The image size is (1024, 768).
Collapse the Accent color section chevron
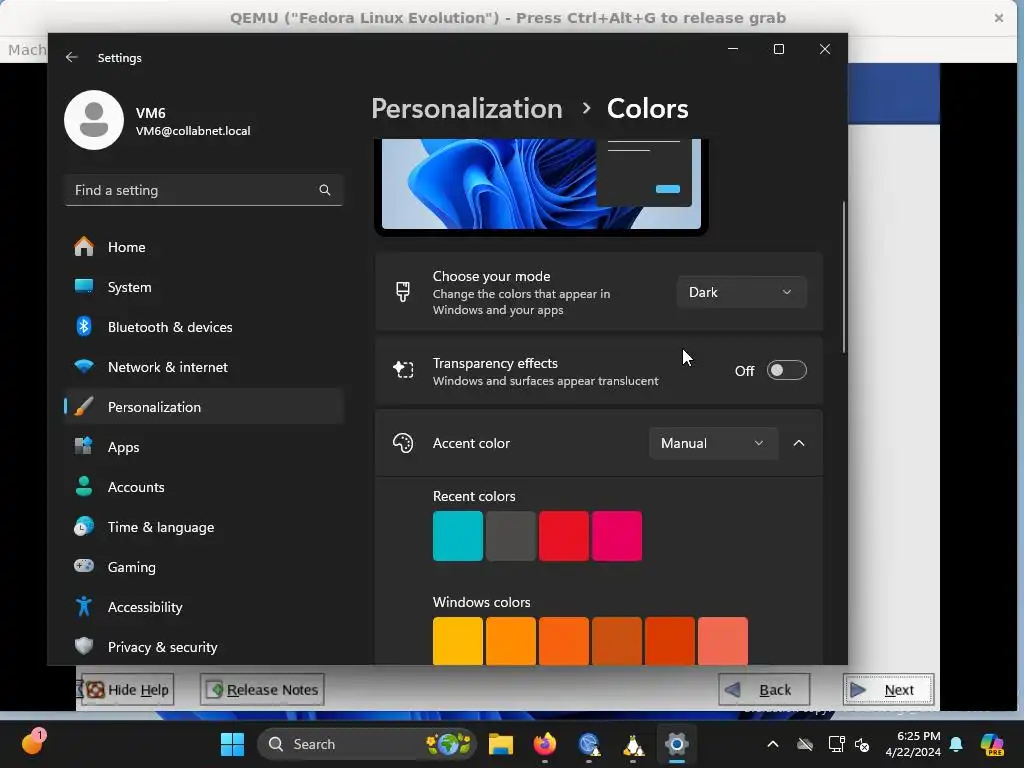coord(799,443)
